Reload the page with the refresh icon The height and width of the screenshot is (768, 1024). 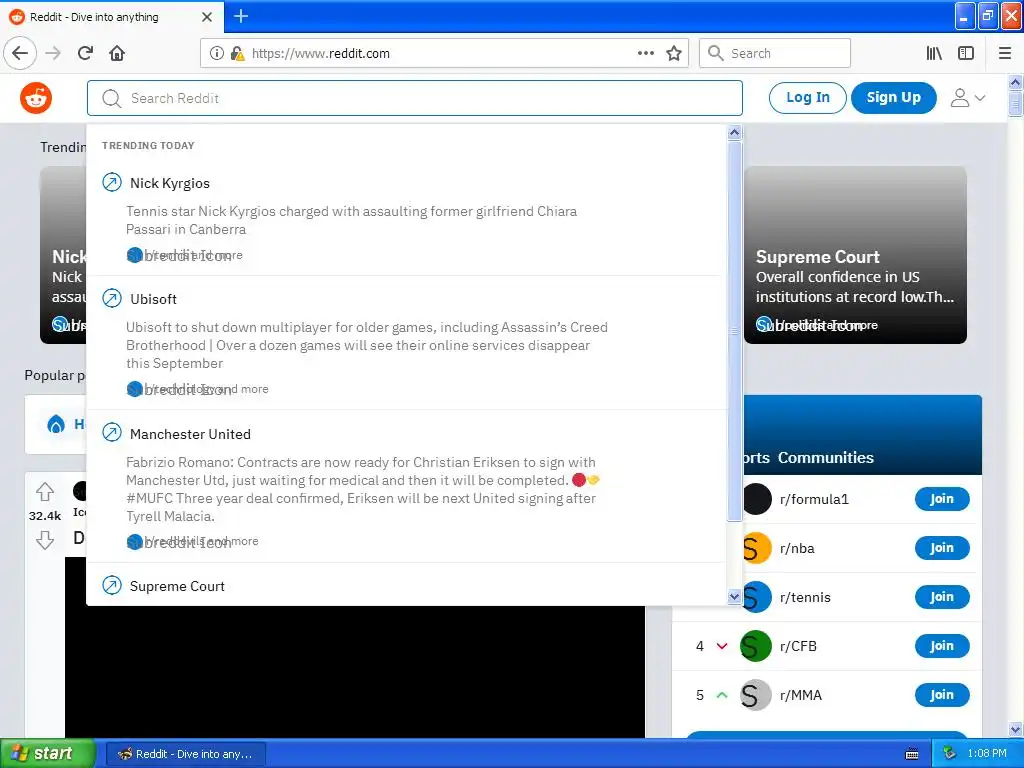[86, 53]
